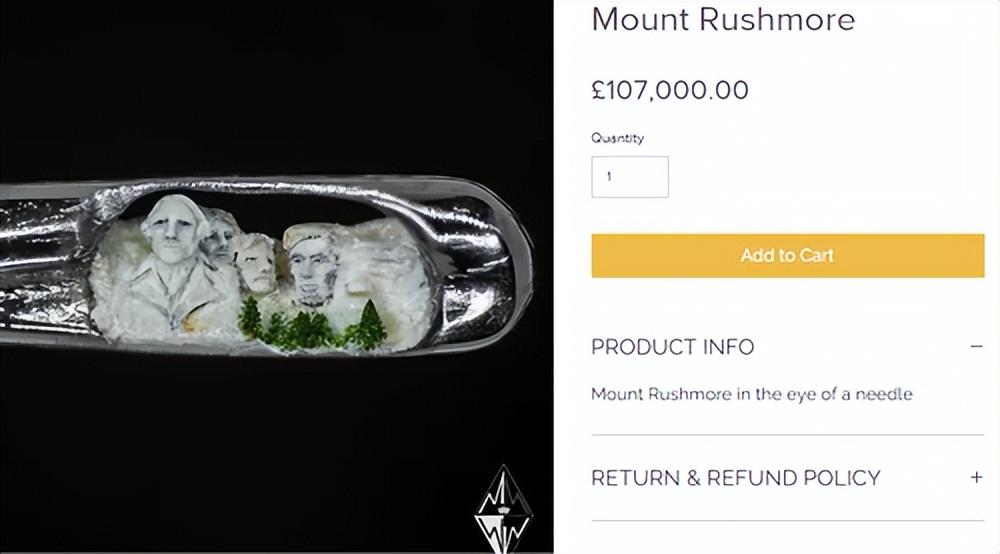The height and width of the screenshot is (554, 1000).
Task: Click the Add to Cart button
Action: [x=788, y=255]
